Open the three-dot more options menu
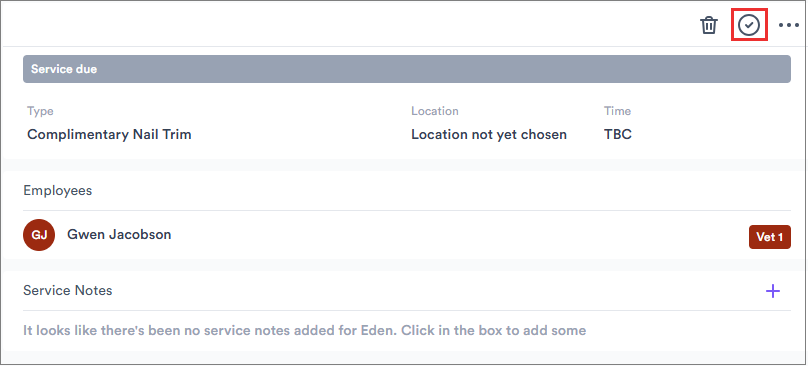This screenshot has height=366, width=808. (788, 25)
